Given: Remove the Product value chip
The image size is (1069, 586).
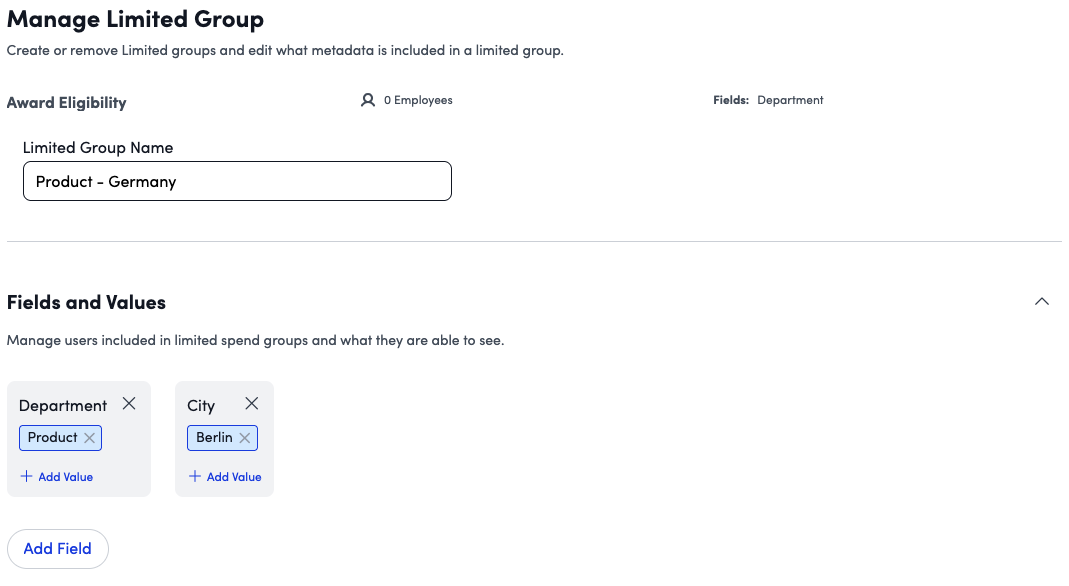Looking at the screenshot, I should click(90, 438).
